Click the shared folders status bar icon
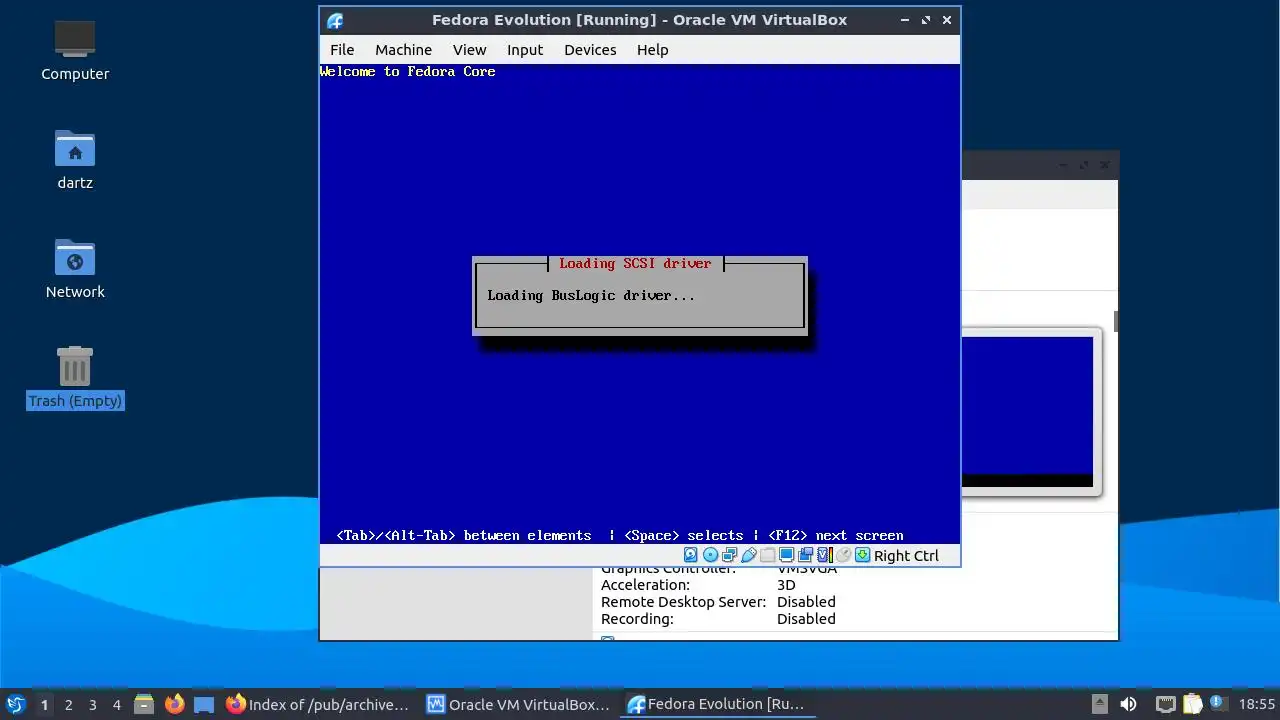The image size is (1280, 720). pyautogui.click(x=767, y=555)
